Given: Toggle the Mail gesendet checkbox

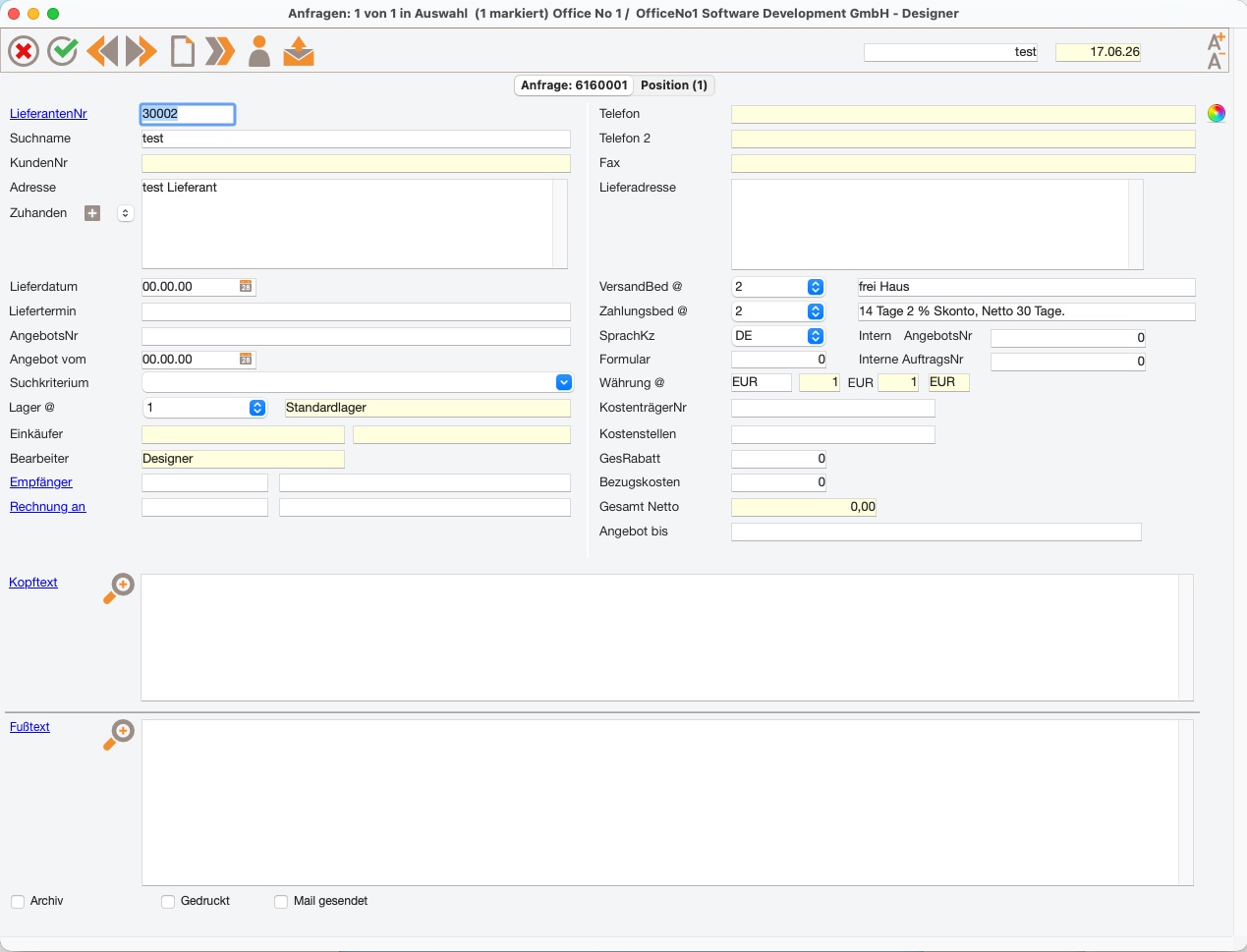Looking at the screenshot, I should pos(281,902).
